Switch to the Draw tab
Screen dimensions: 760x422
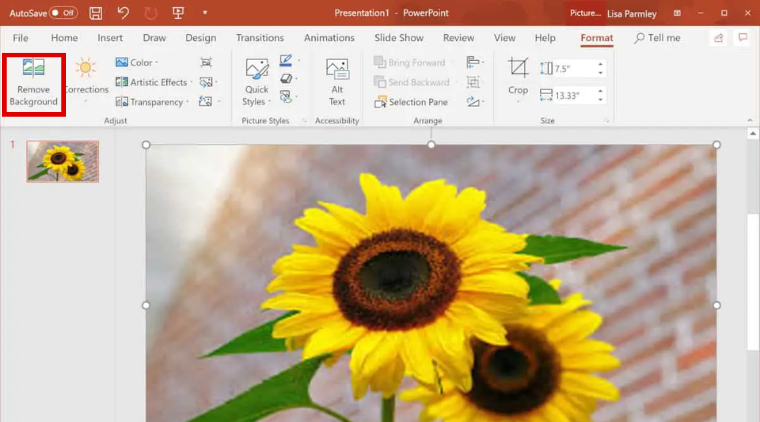[x=154, y=38]
